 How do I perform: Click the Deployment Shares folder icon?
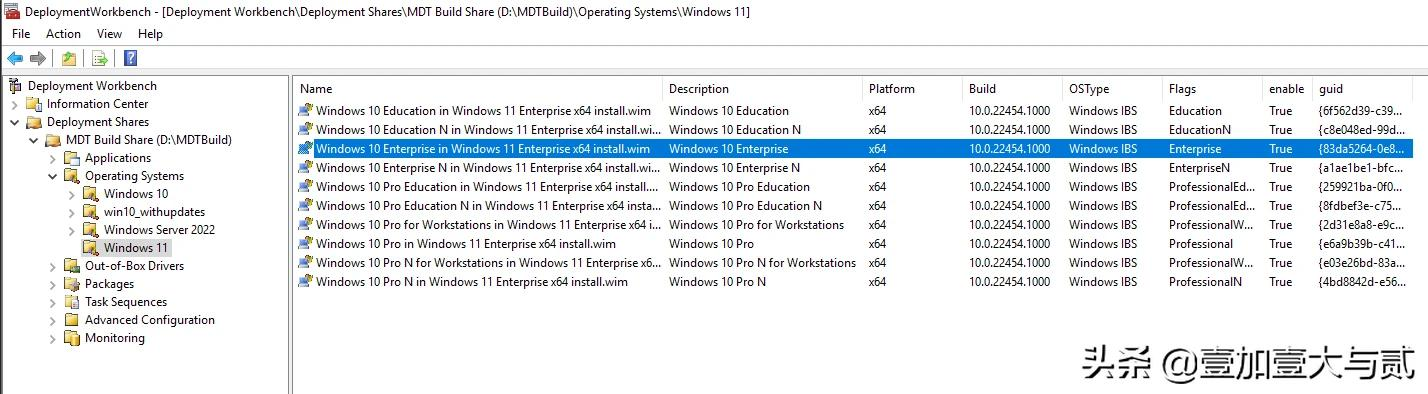[x=34, y=122]
